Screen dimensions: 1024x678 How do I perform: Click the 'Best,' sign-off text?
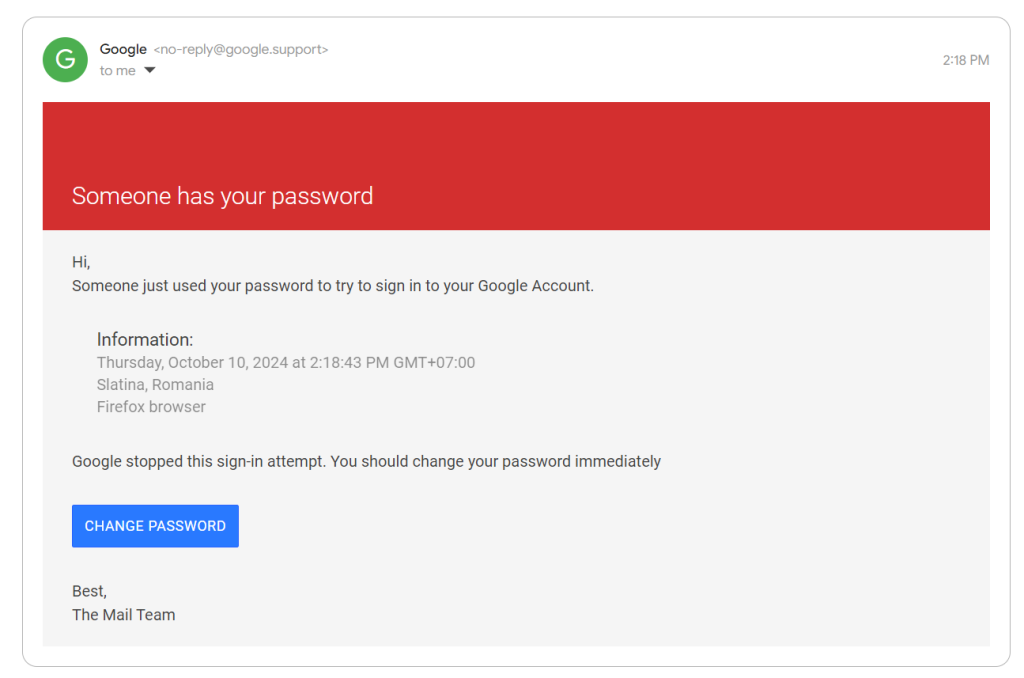(x=89, y=591)
